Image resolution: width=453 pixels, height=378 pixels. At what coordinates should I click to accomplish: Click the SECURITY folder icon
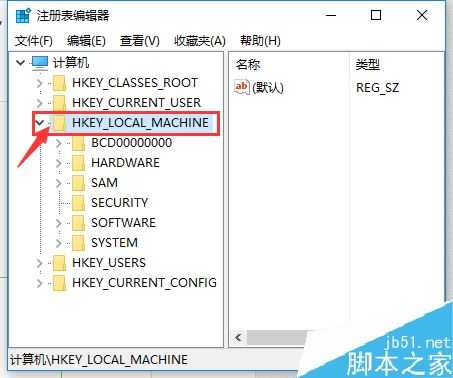click(x=79, y=203)
